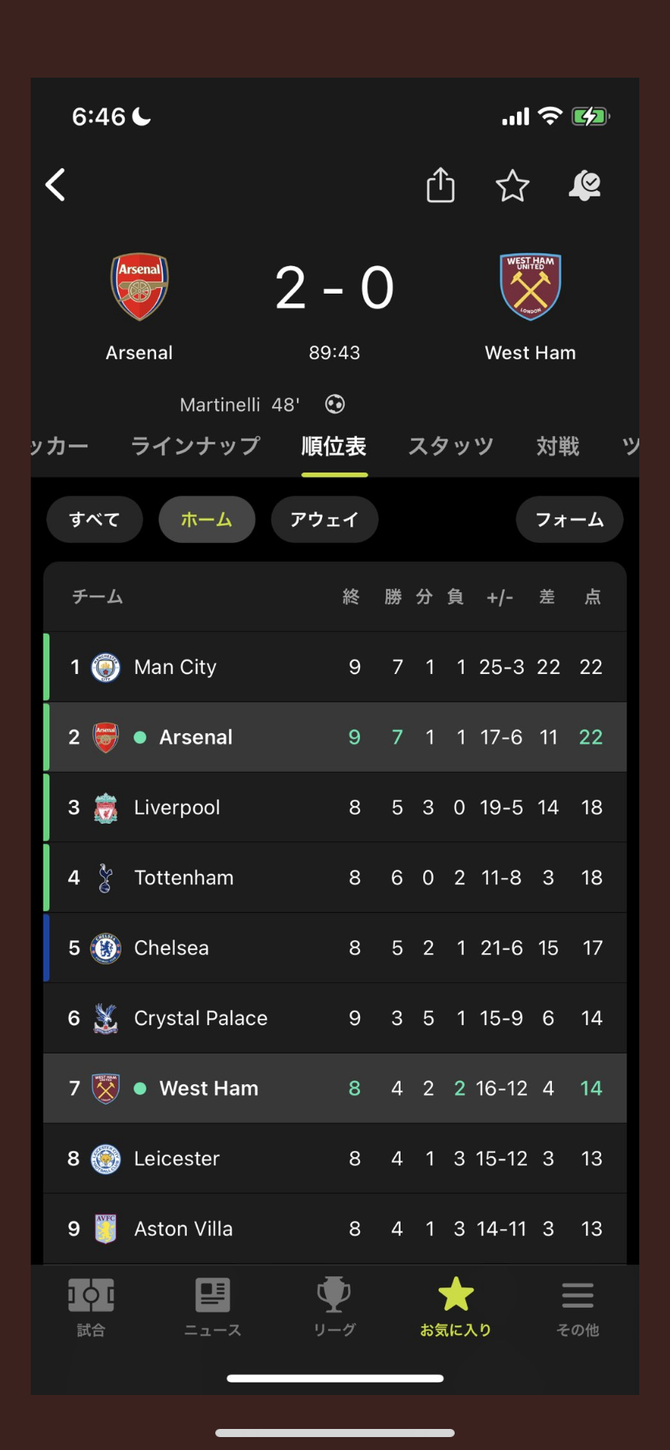Tap the Arsenal crest in header
The height and width of the screenshot is (1450, 670).
click(x=139, y=287)
